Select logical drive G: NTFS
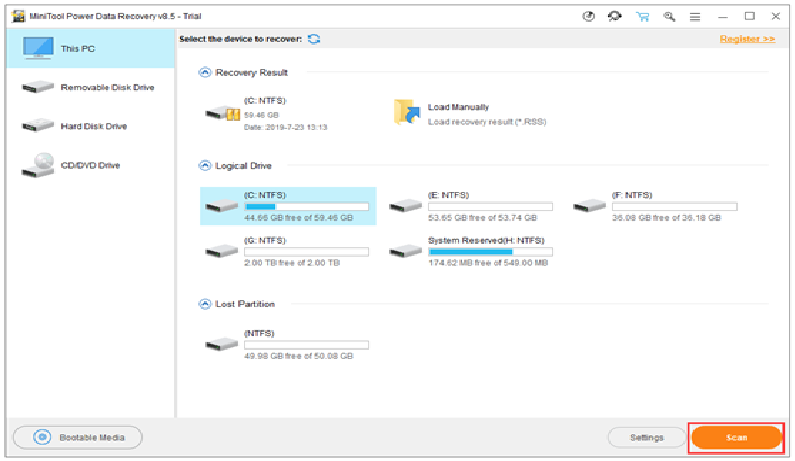Screen dimensions: 795x461 [x=286, y=251]
